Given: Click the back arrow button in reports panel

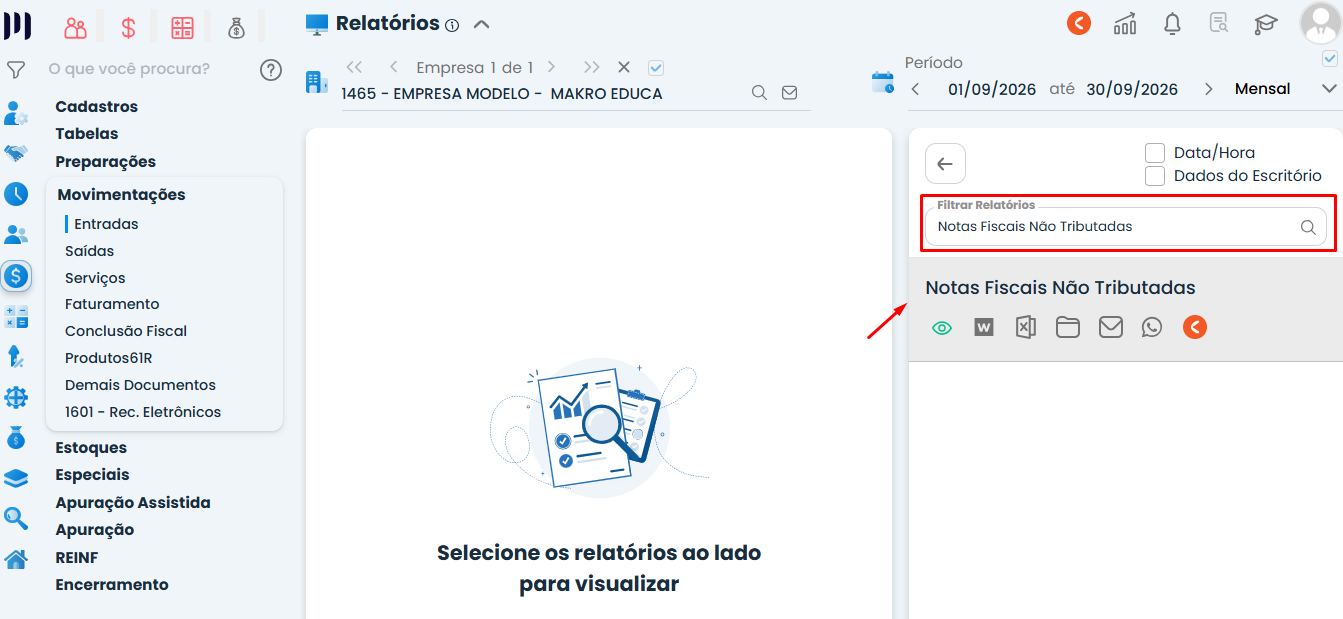Looking at the screenshot, I should tap(945, 164).
